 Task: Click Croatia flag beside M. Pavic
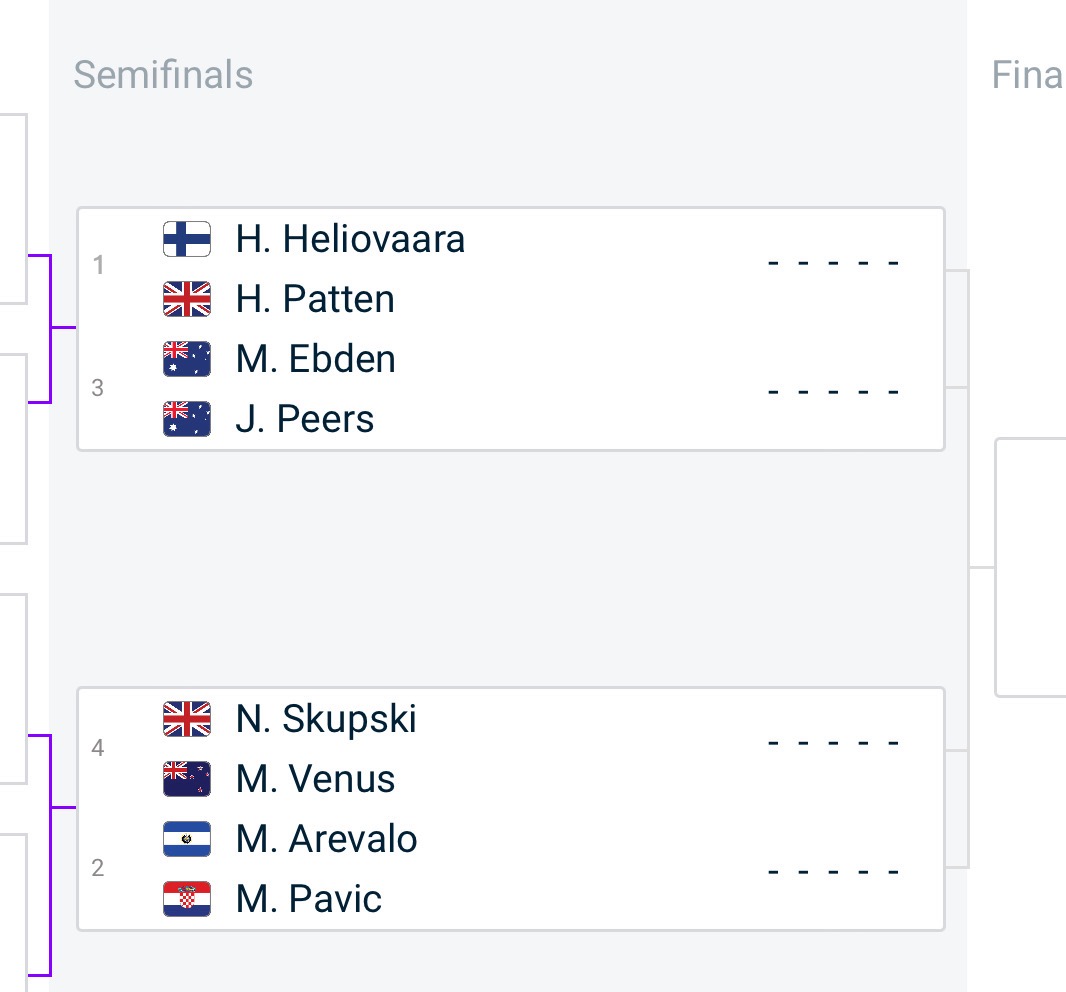pos(187,899)
